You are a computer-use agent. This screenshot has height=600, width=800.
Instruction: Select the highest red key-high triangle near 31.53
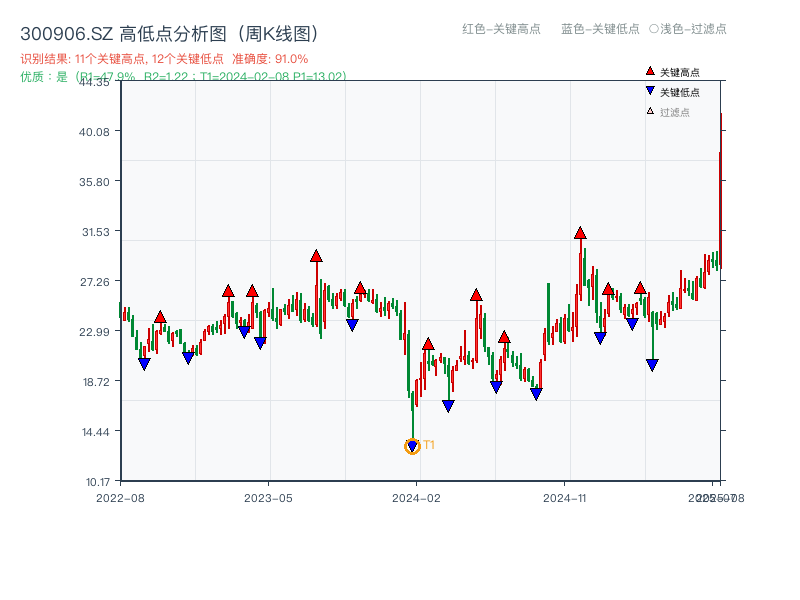580,233
